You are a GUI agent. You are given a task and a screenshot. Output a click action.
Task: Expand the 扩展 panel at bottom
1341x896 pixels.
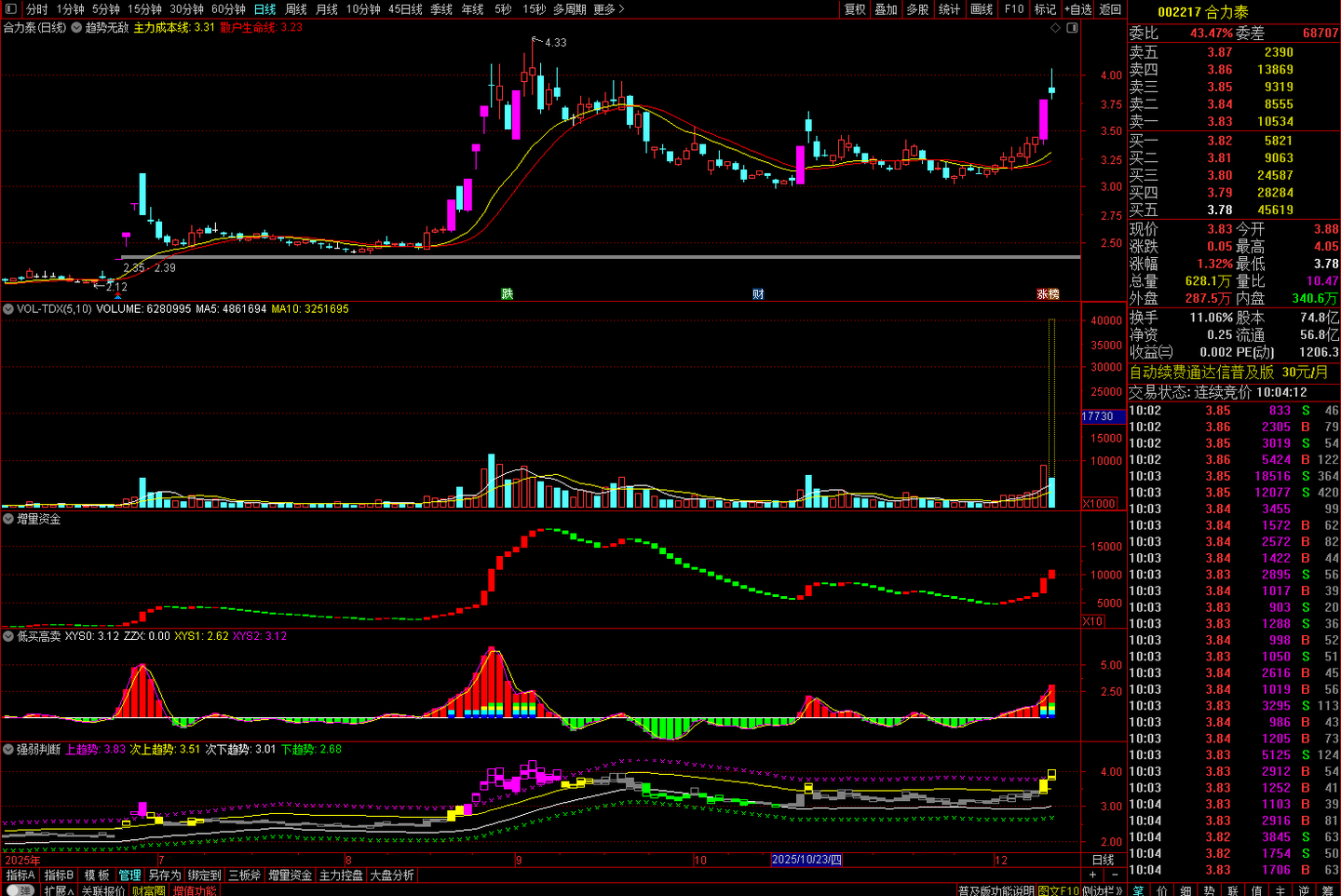pos(58,890)
